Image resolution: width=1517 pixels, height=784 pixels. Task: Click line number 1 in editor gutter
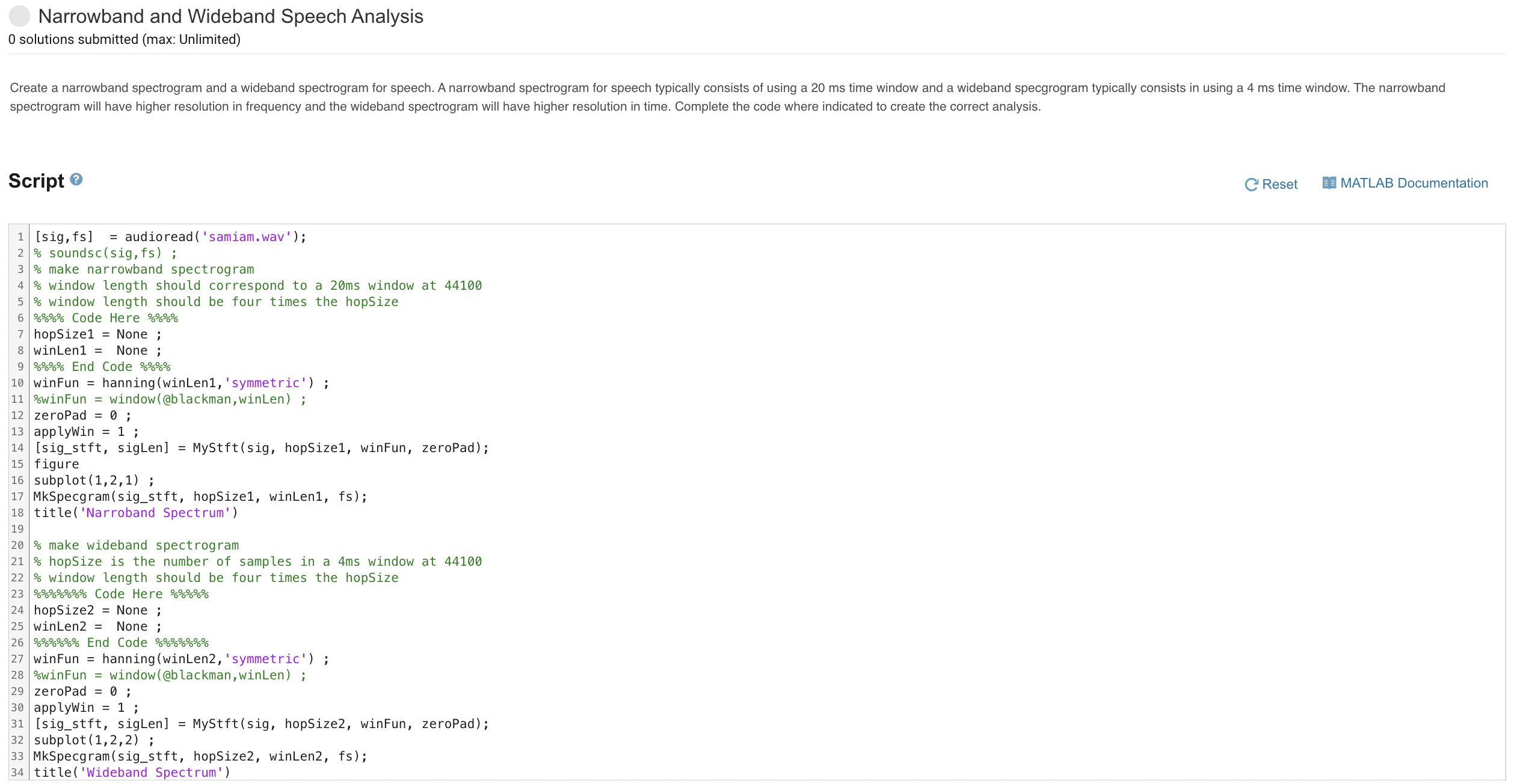[20, 237]
